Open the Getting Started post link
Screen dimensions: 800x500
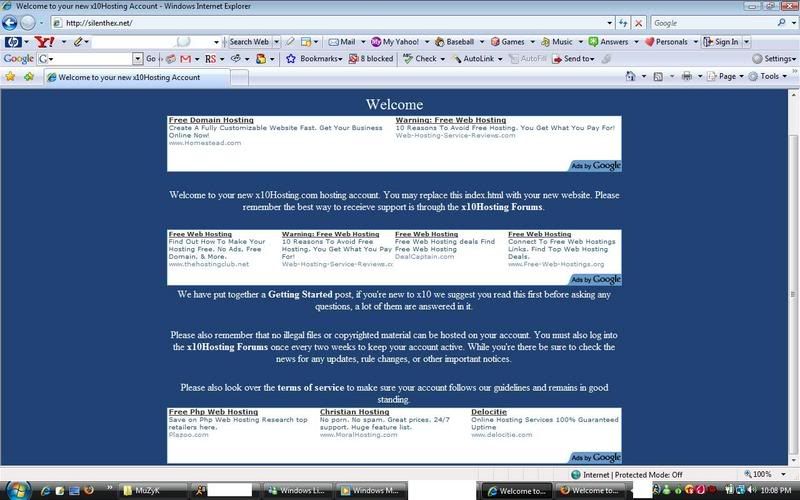(300, 294)
